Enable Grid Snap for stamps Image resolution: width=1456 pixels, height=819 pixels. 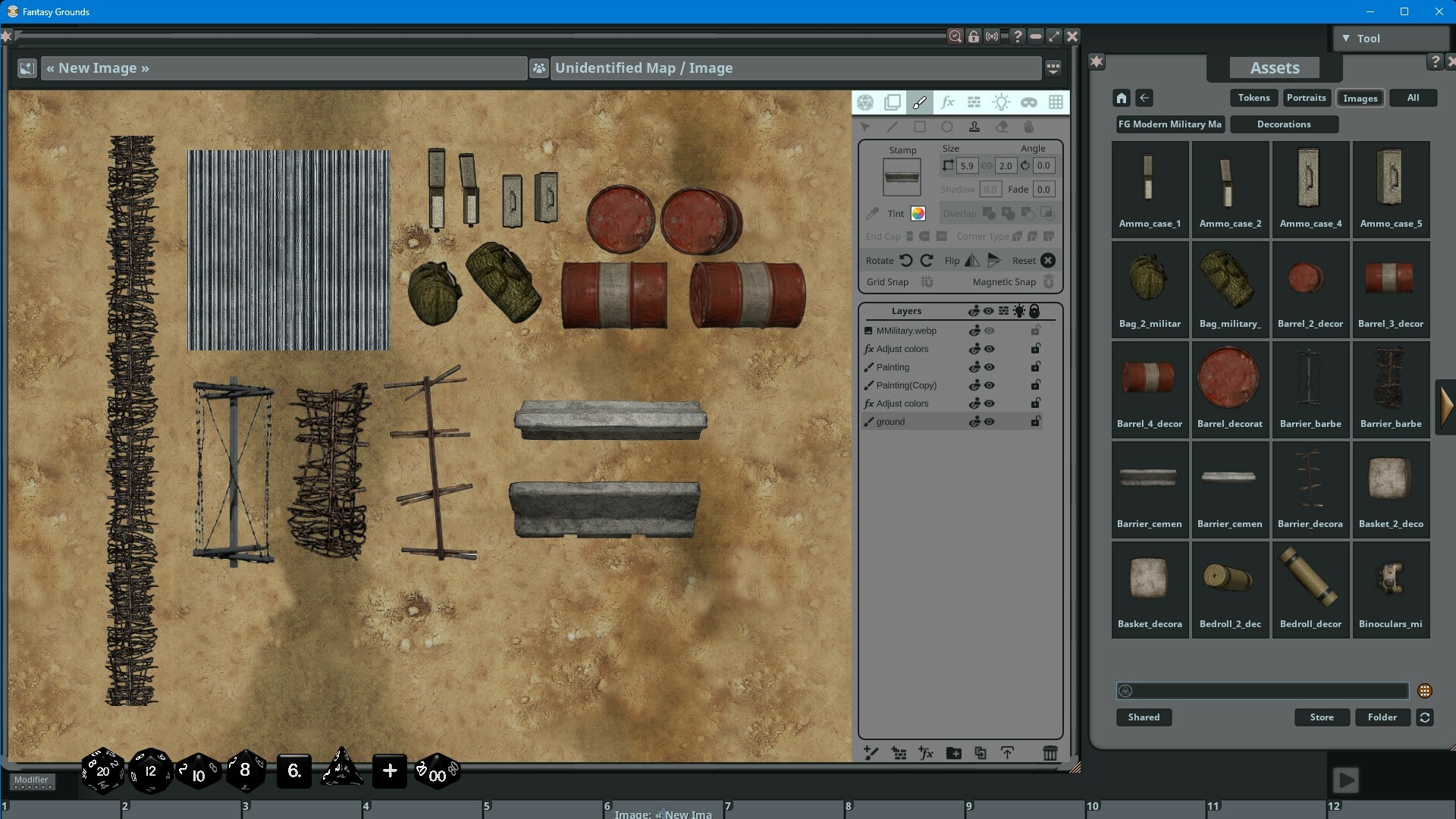[x=927, y=281]
